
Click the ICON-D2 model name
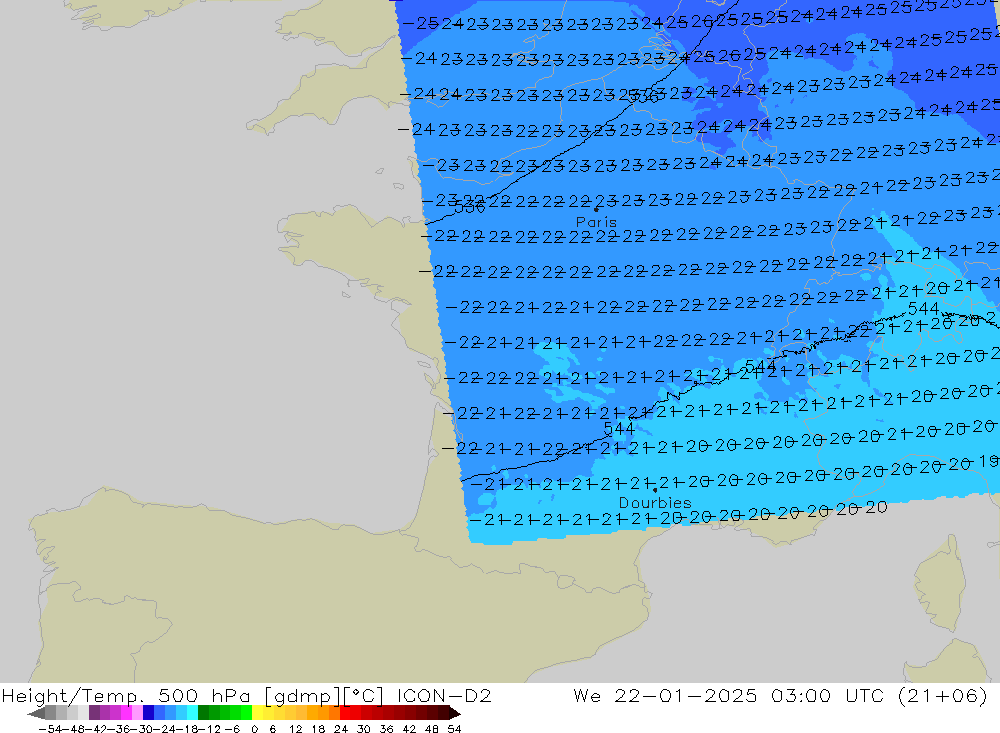tap(444, 695)
